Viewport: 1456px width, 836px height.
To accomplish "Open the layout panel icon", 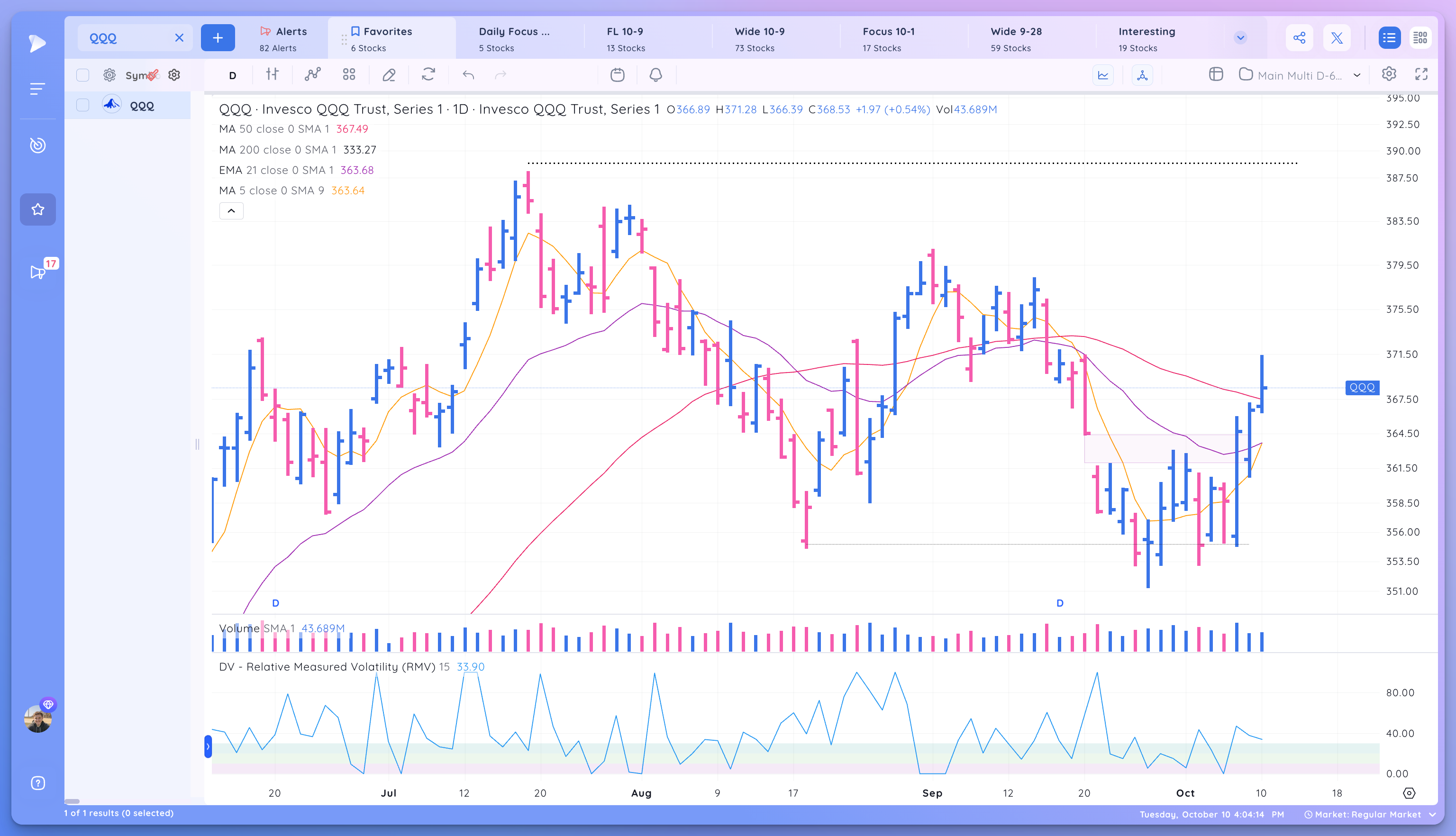I will [1216, 74].
